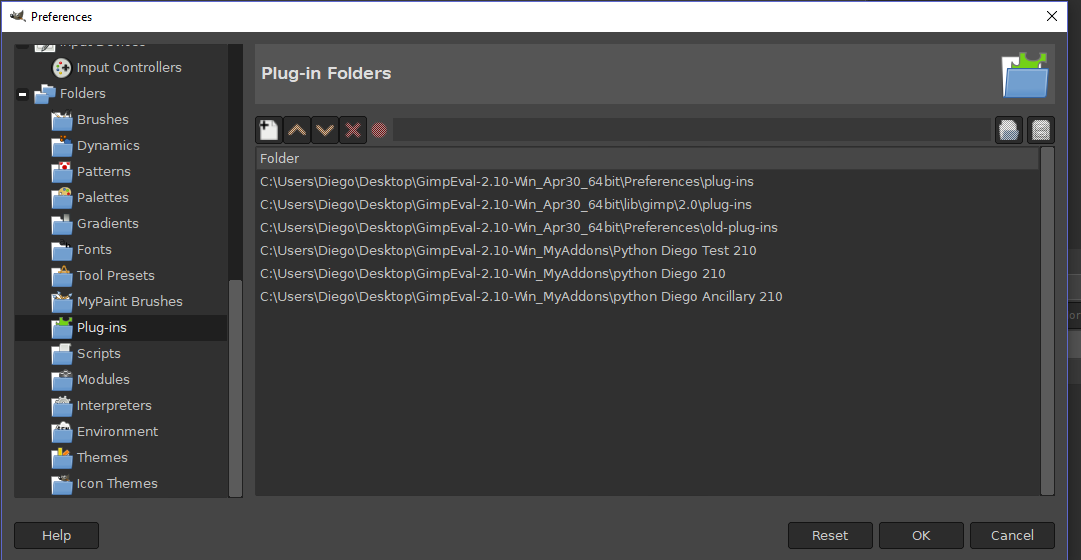The height and width of the screenshot is (560, 1081).
Task: Click the large Plug-in Folders header icon
Action: pos(1025,74)
